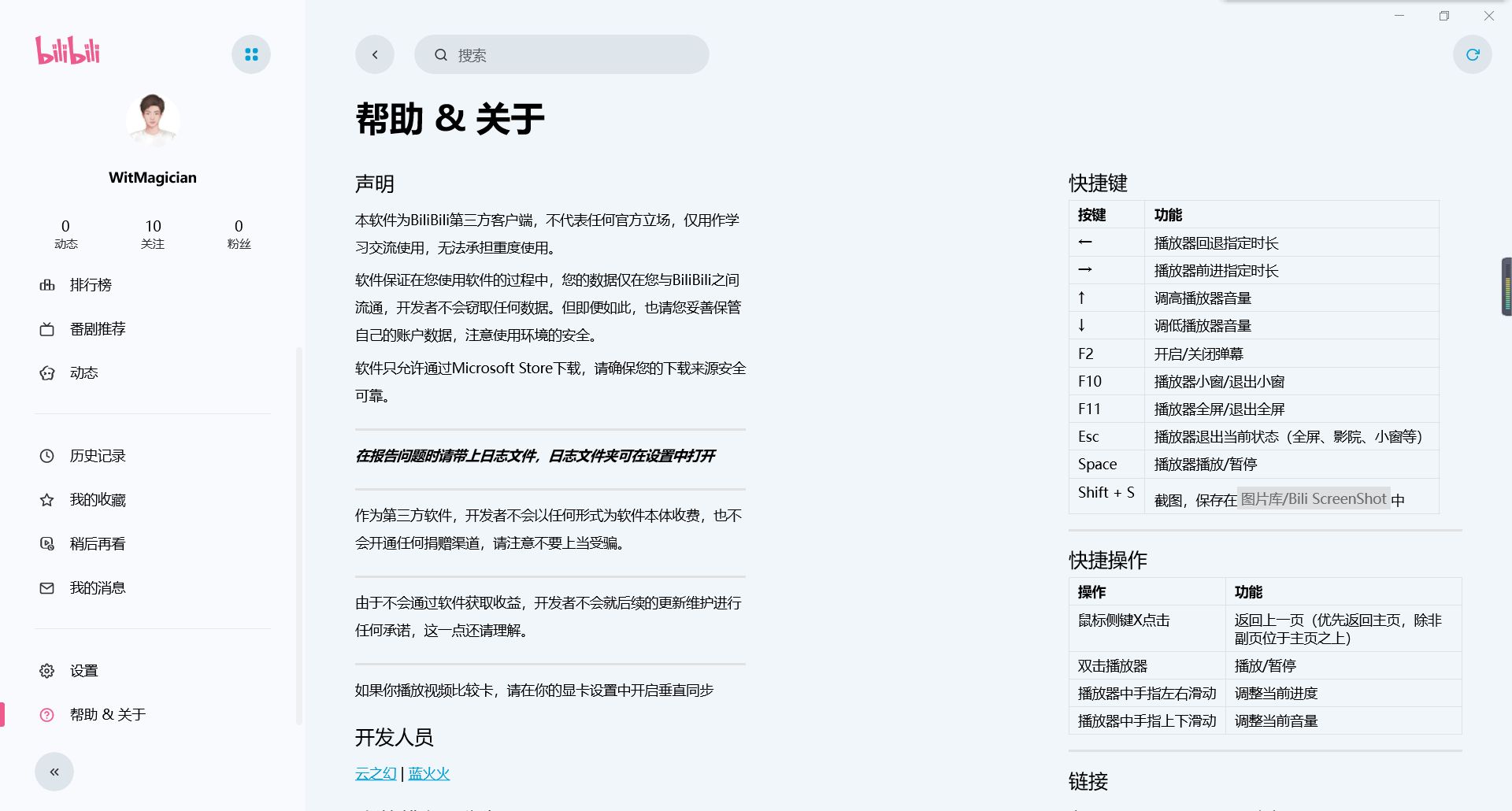Click the 开启/关闭弹幕 cell
This screenshot has width=1512, height=811.
click(1291, 354)
